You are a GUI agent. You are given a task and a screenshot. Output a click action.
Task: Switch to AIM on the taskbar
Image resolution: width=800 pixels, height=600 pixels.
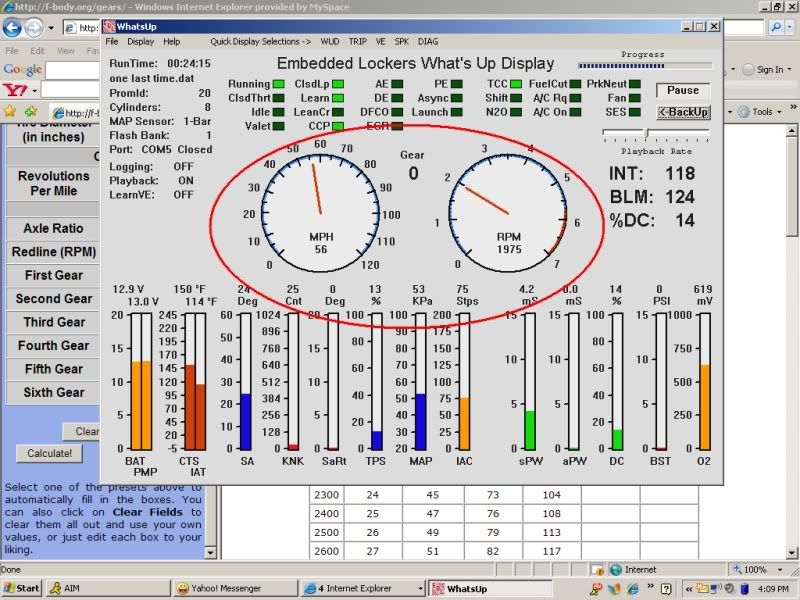point(108,588)
